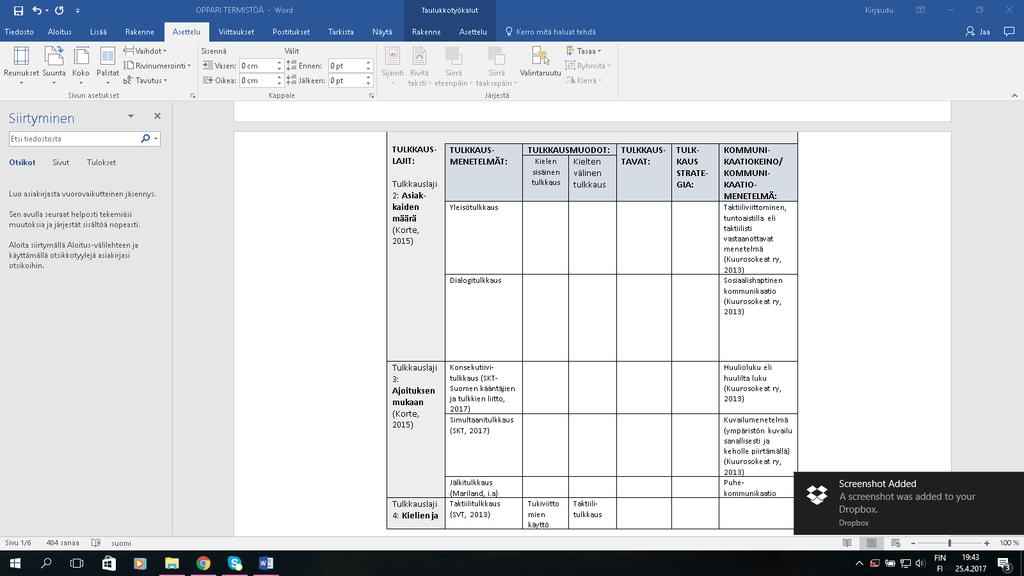Open Suunta page orientation menu

(54, 66)
